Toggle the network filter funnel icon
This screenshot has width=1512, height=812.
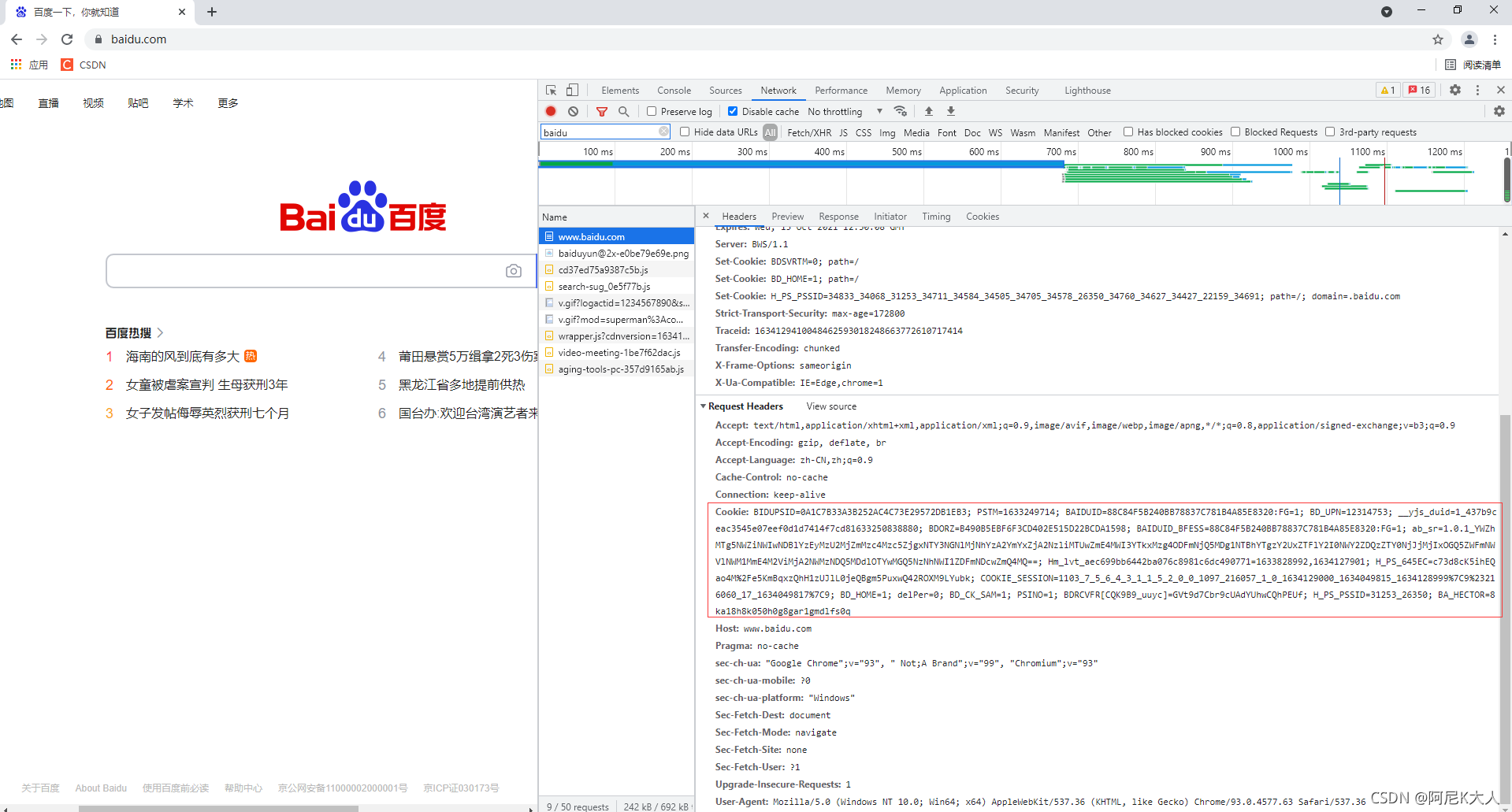[x=602, y=112]
